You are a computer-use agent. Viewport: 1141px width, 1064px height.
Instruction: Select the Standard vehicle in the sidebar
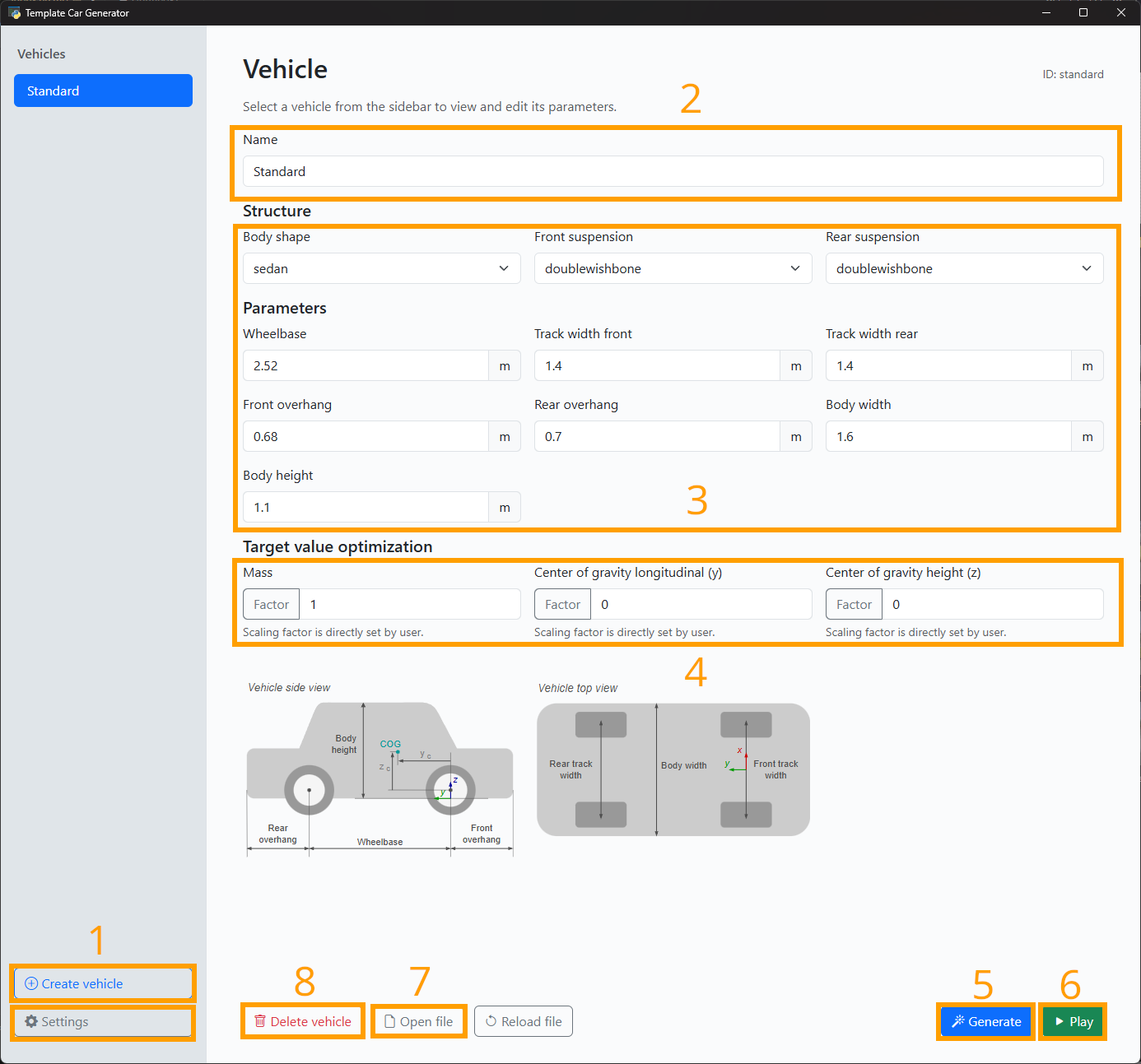coord(103,91)
